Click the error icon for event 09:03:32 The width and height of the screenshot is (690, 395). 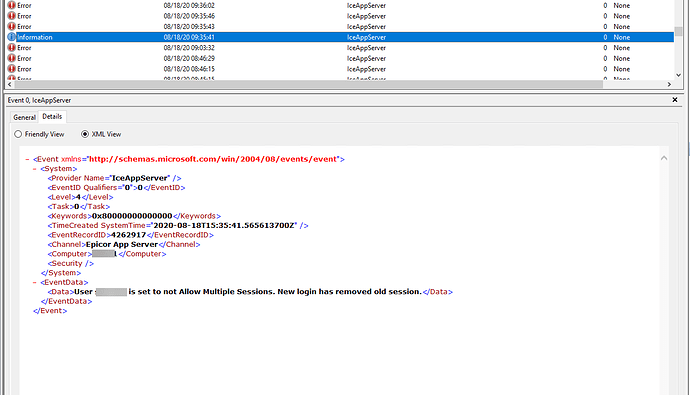click(11, 48)
